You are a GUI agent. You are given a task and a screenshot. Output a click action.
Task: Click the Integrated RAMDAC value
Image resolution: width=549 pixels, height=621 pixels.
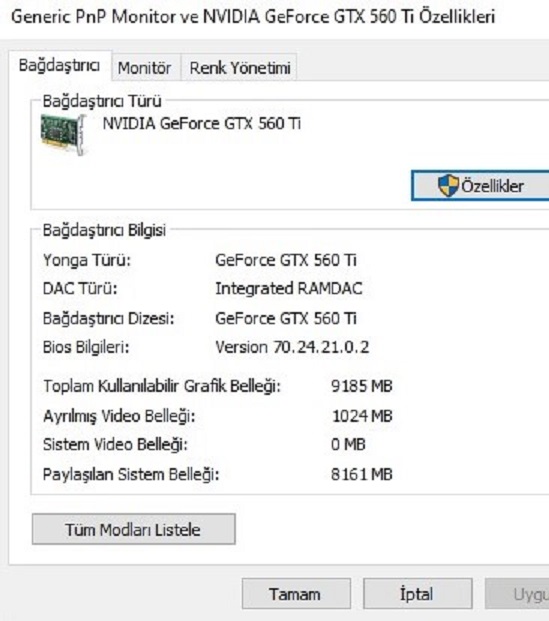click(x=289, y=288)
